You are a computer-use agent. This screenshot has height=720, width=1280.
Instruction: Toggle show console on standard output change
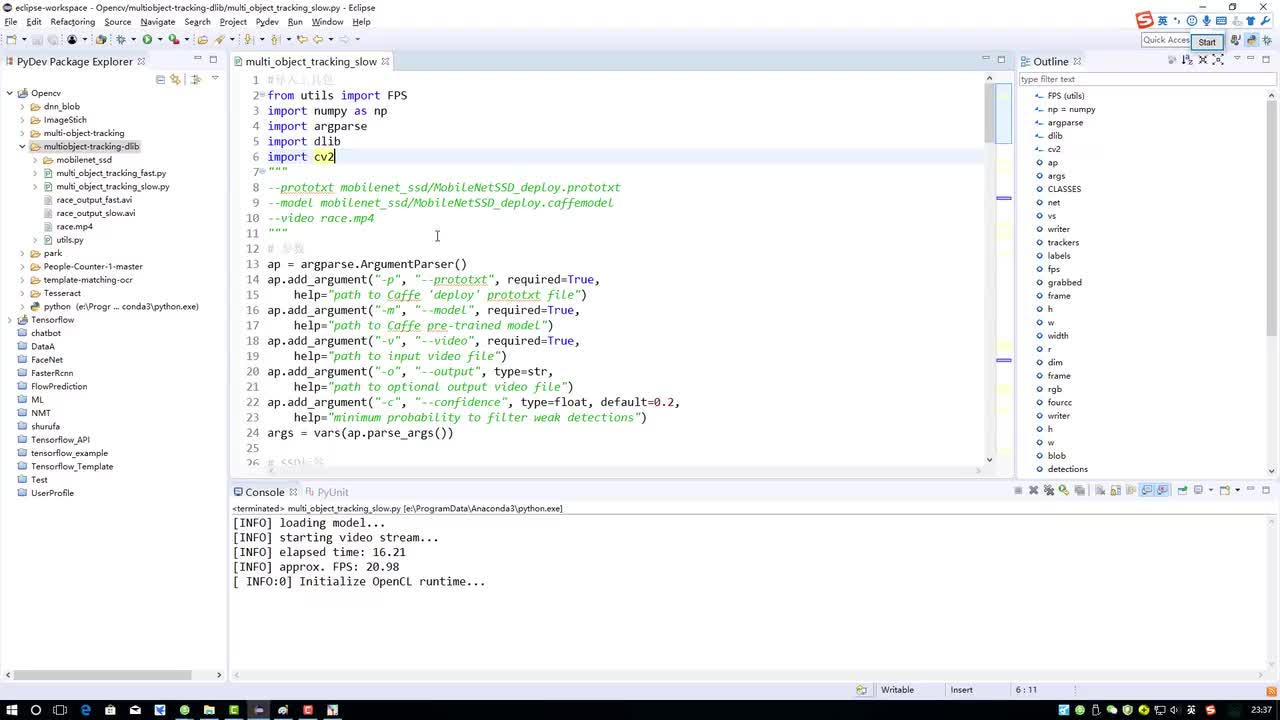click(x=1148, y=490)
